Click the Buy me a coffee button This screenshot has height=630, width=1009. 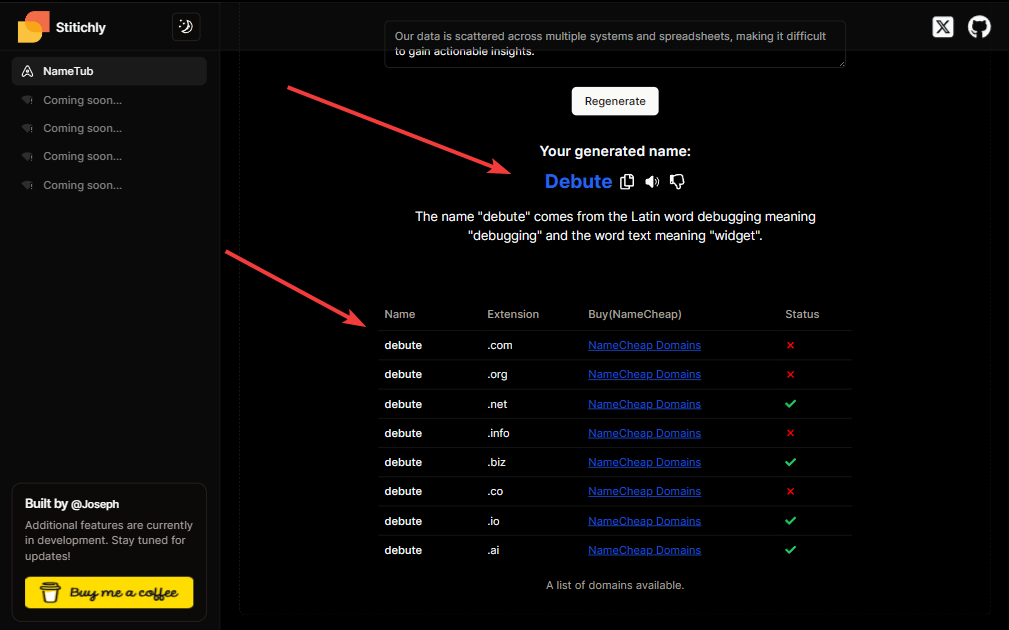click(109, 592)
